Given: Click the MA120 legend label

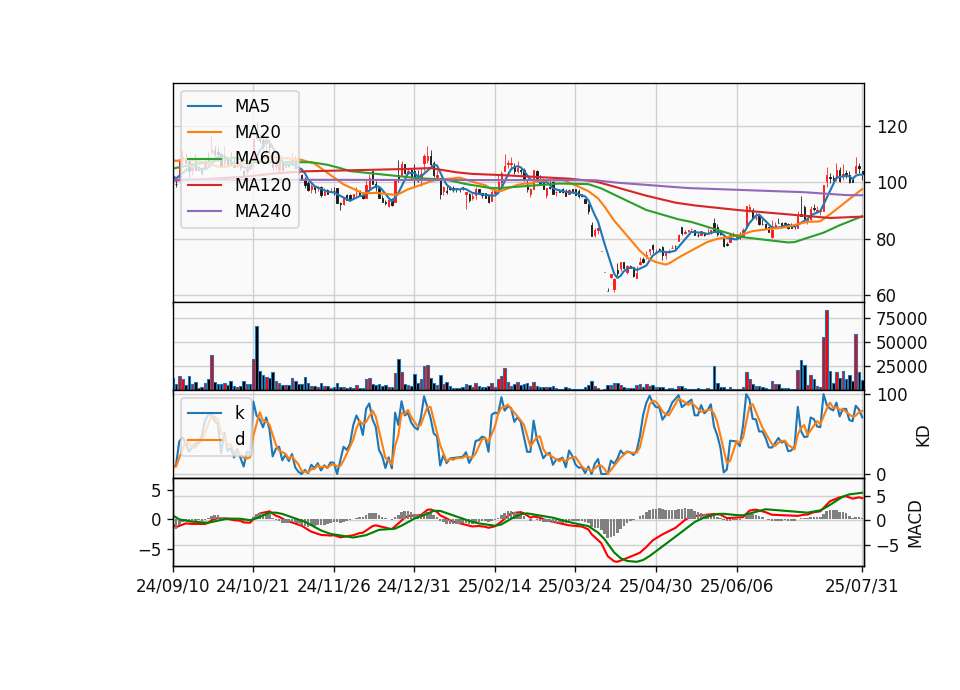Looking at the screenshot, I should [x=263, y=184].
